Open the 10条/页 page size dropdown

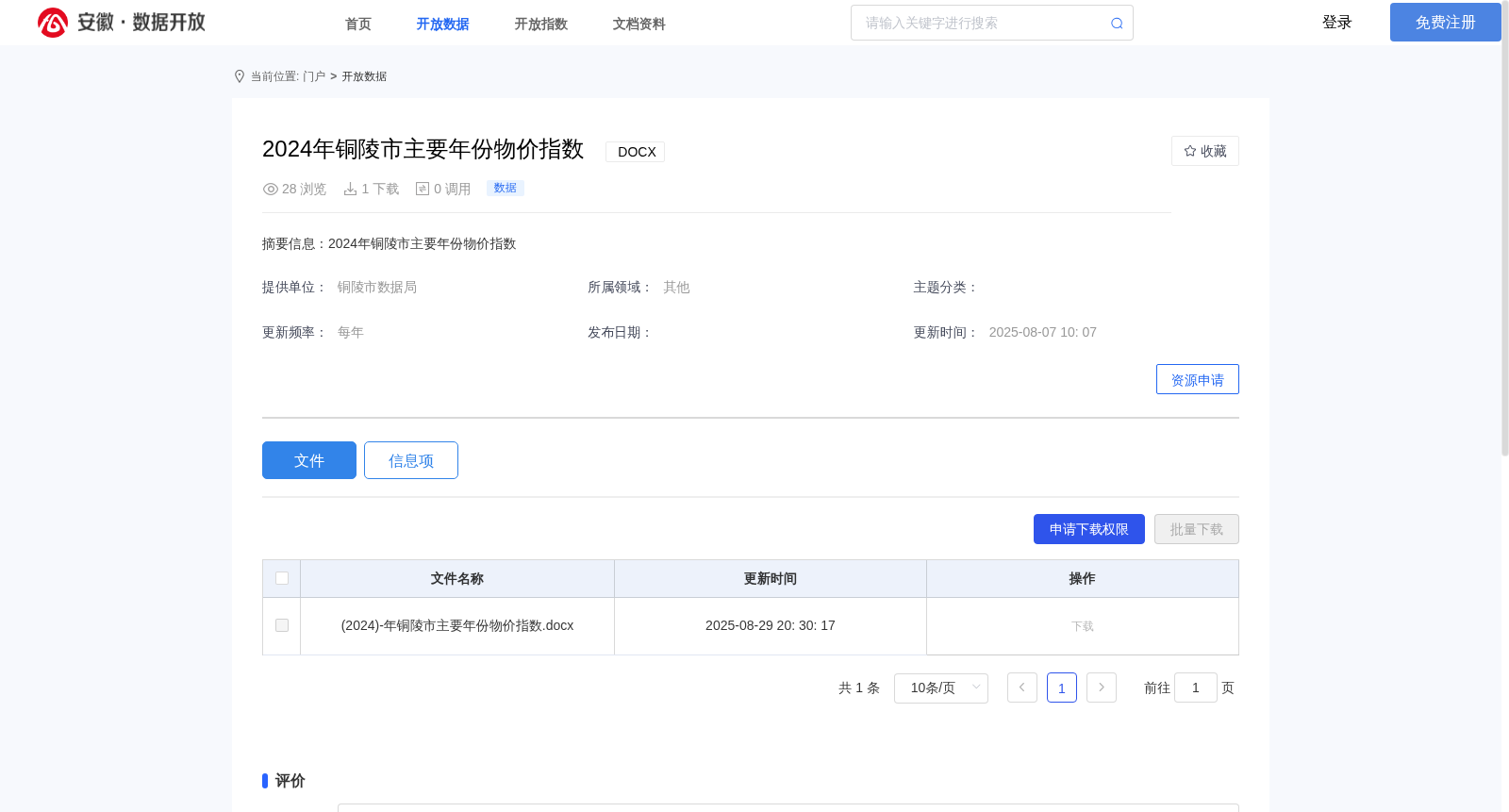click(941, 688)
